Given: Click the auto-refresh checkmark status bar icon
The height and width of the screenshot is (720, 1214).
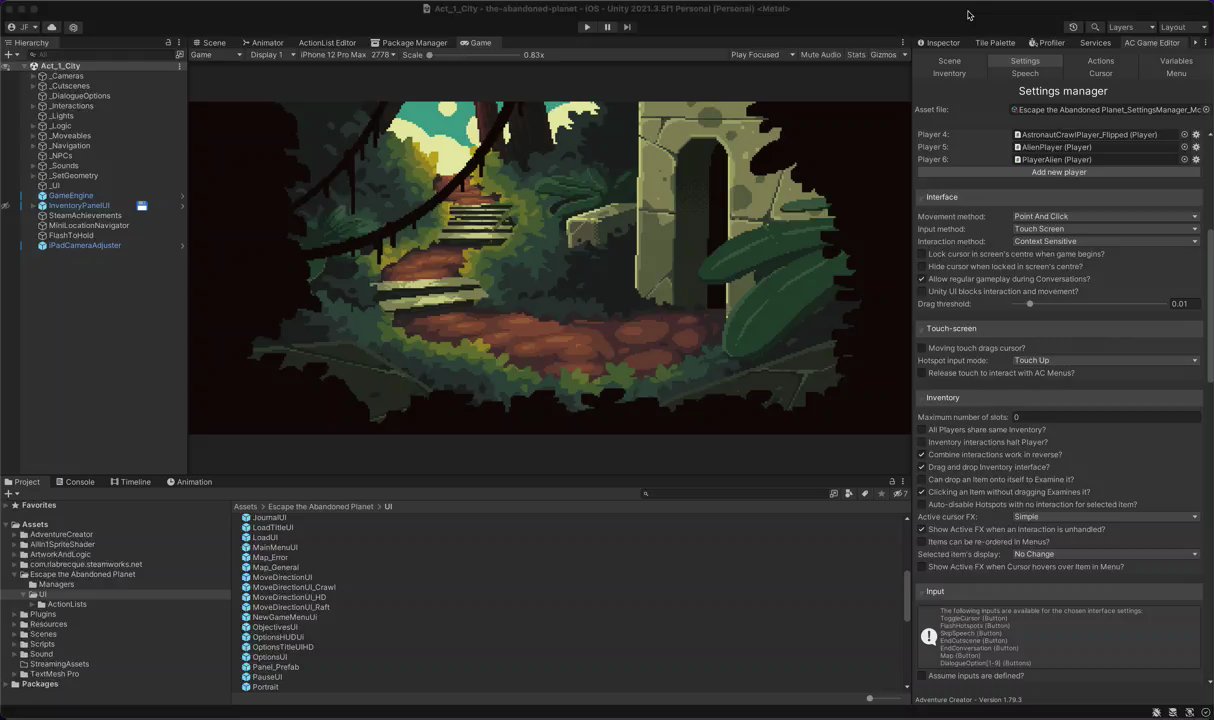Looking at the screenshot, I should pyautogui.click(x=1205, y=712).
